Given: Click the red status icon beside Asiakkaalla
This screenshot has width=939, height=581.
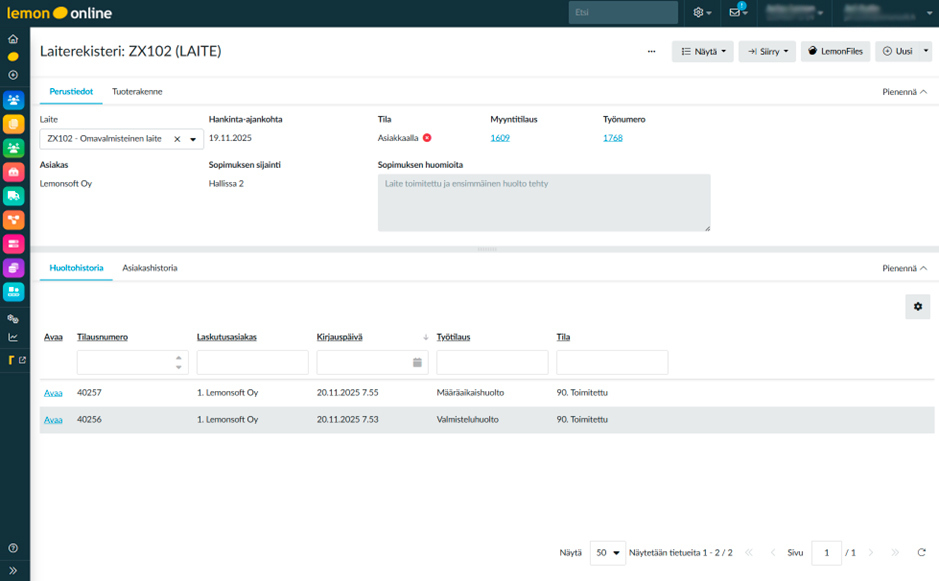Looking at the screenshot, I should point(427,138).
